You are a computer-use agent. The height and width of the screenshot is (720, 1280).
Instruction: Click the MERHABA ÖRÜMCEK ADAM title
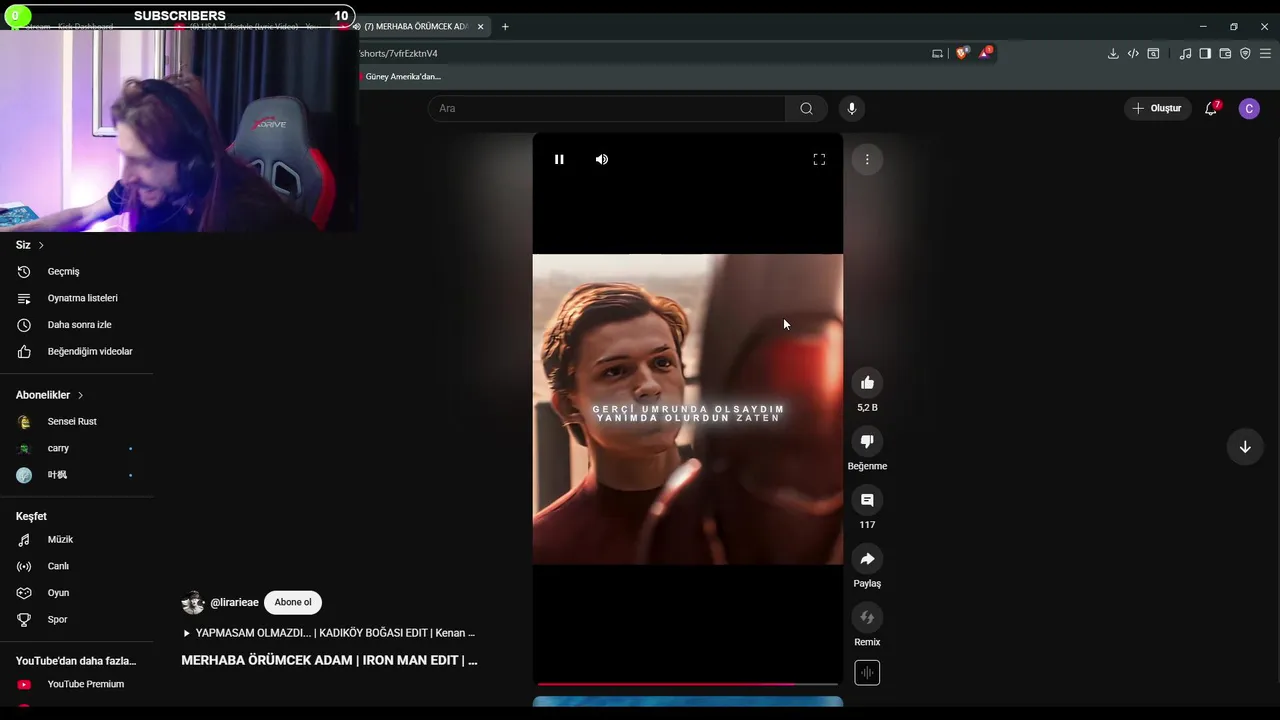coord(329,660)
